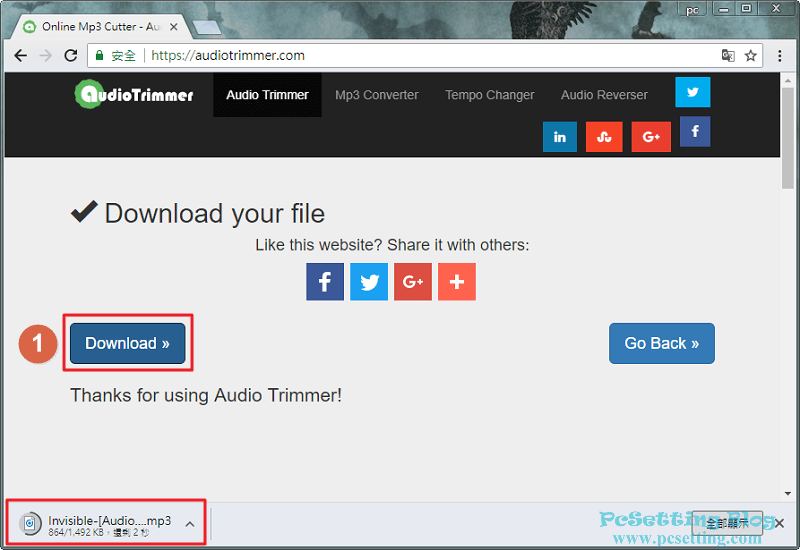
Task: Select the Audio Trimmer nav tab
Action: (x=267, y=95)
